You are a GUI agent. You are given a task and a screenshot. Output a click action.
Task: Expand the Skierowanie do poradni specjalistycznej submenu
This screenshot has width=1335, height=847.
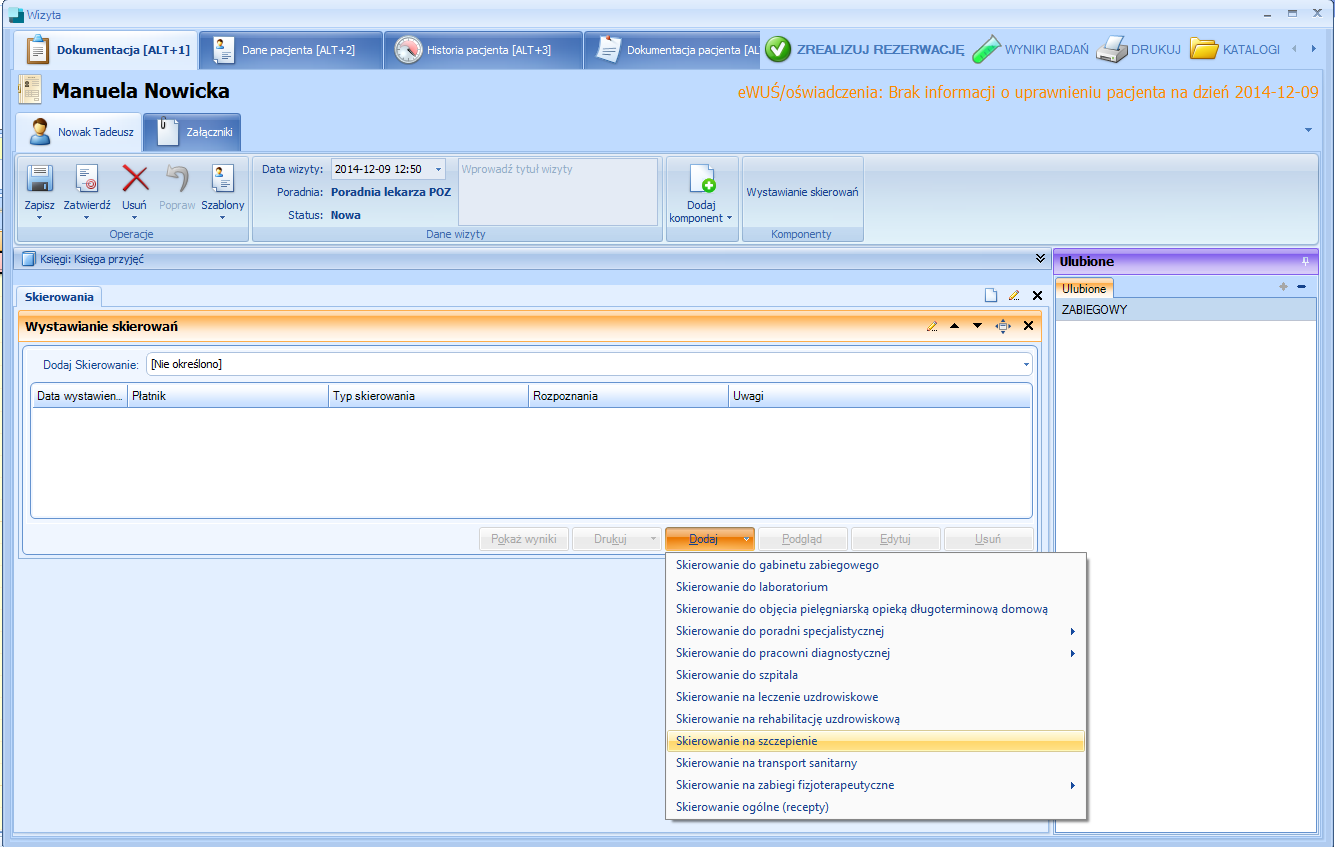1073,632
